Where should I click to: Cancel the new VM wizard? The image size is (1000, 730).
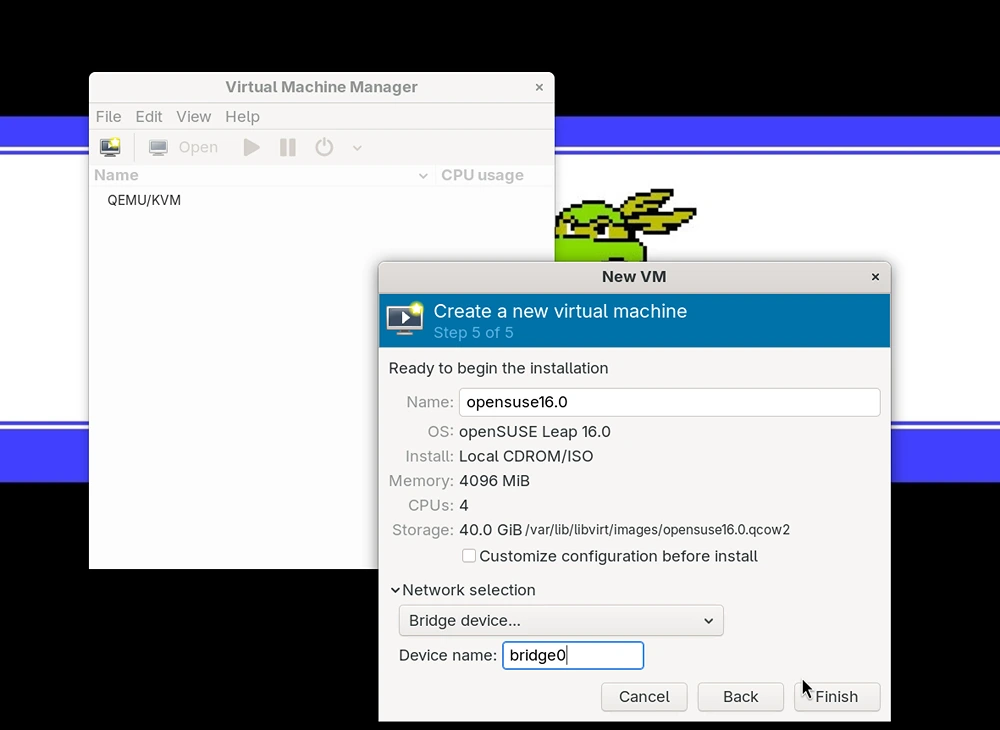point(644,697)
